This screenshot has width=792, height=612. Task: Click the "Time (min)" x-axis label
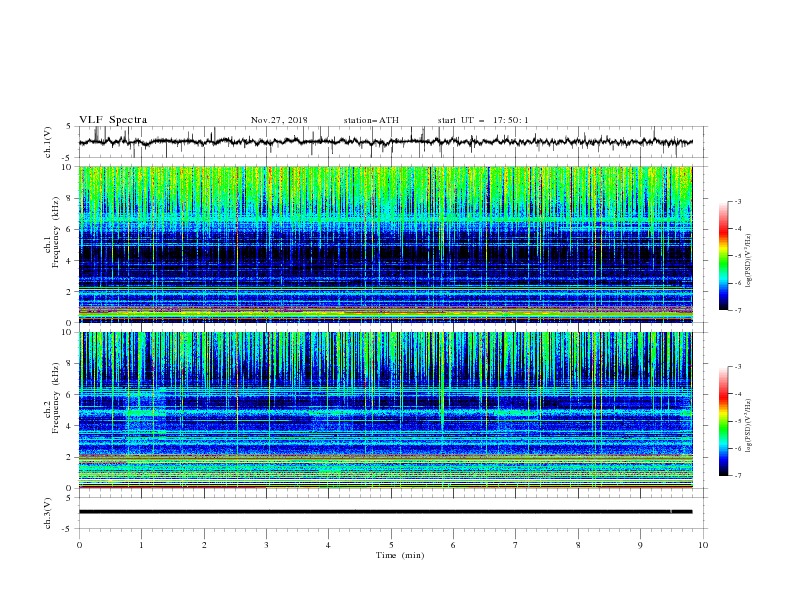(x=400, y=555)
